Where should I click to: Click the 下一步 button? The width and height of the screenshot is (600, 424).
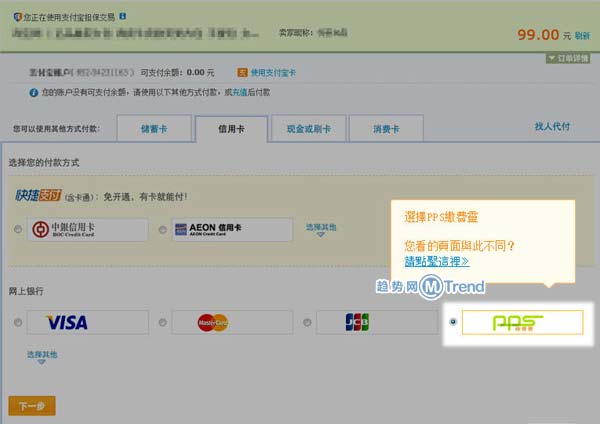tap(31, 406)
